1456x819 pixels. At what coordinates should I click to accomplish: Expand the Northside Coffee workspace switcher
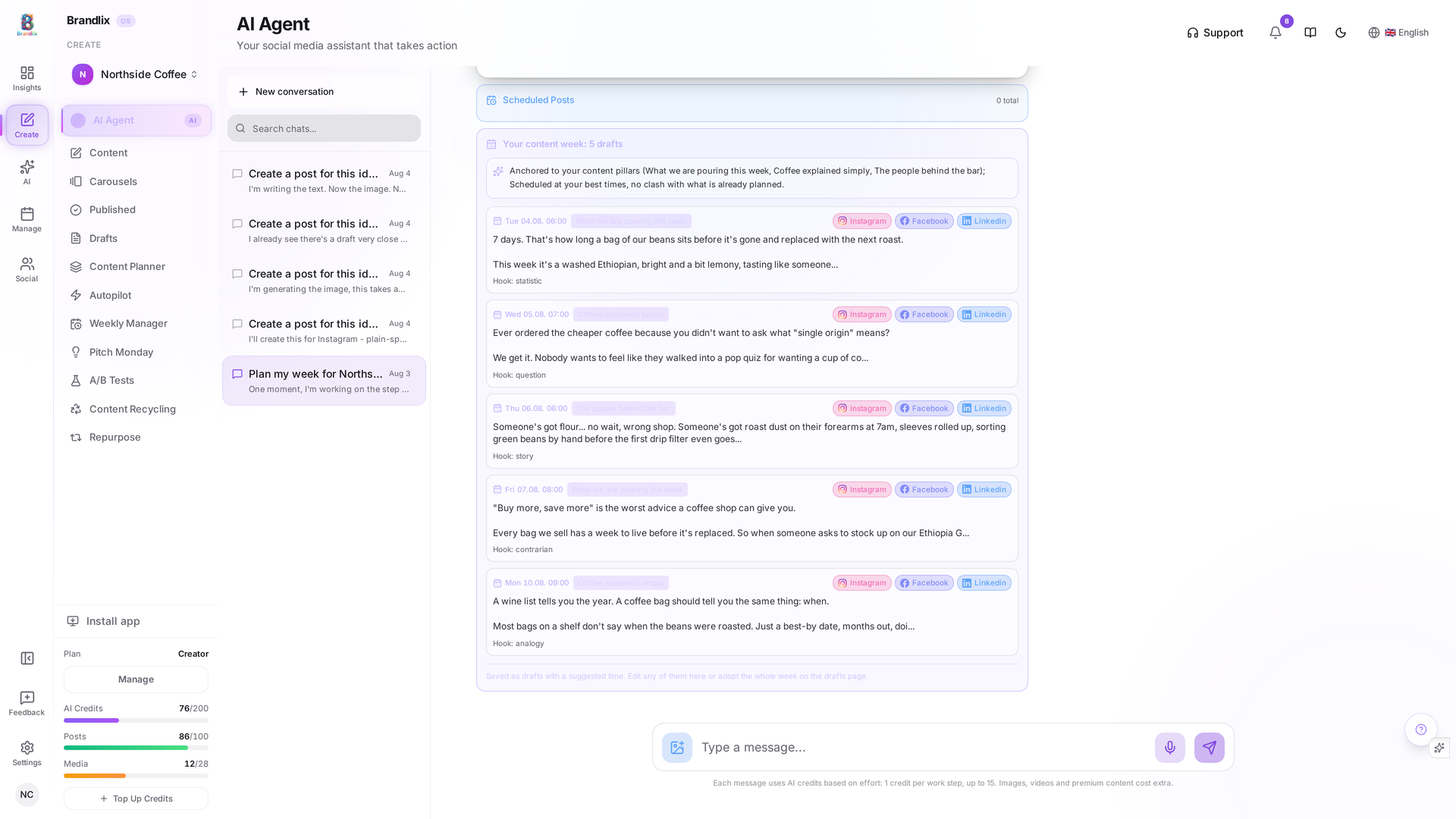[x=136, y=74]
